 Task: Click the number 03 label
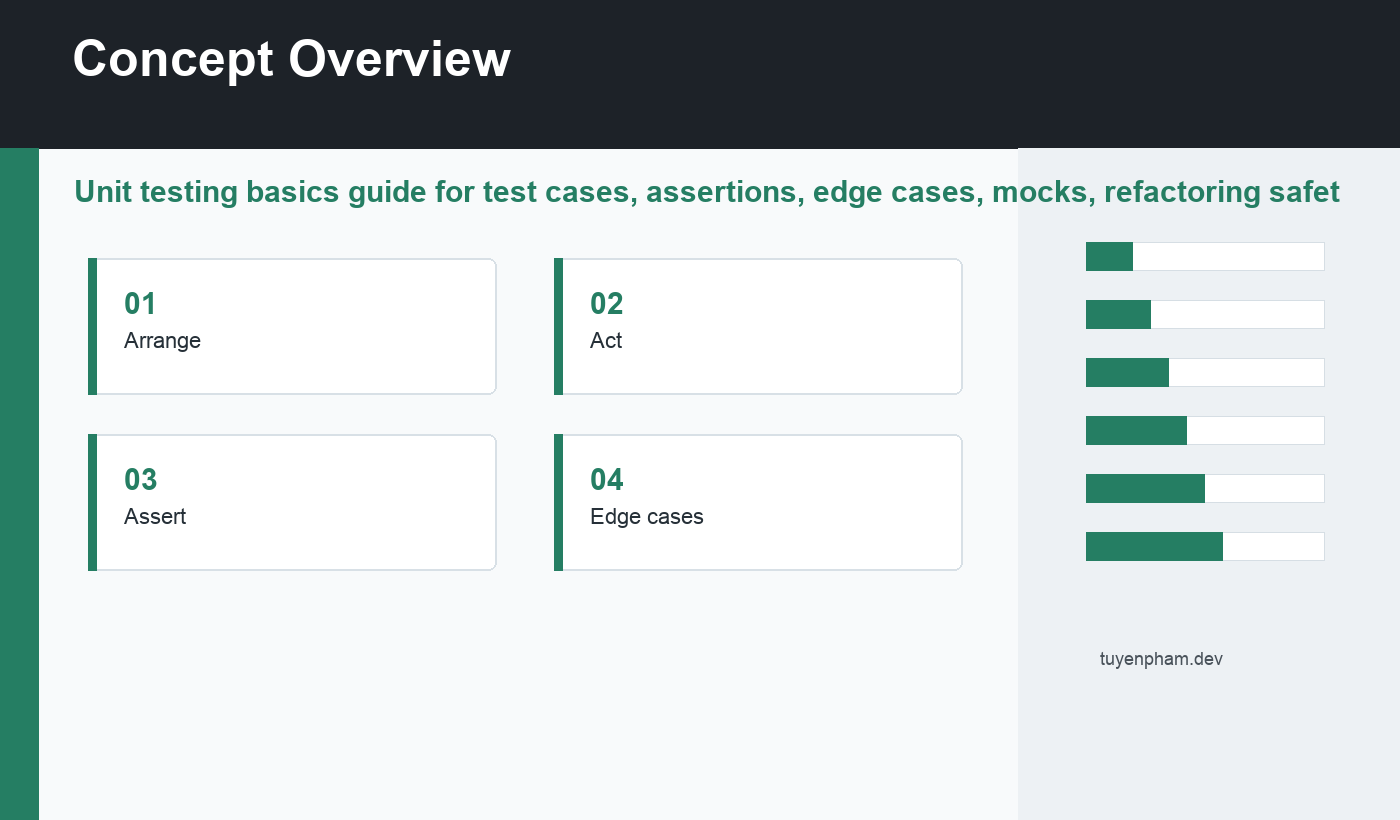tap(141, 479)
